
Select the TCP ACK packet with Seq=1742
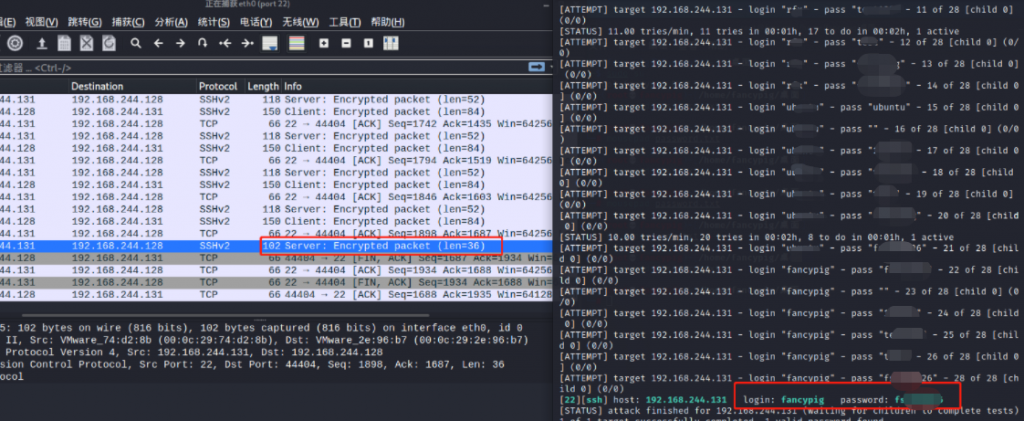pos(276,124)
